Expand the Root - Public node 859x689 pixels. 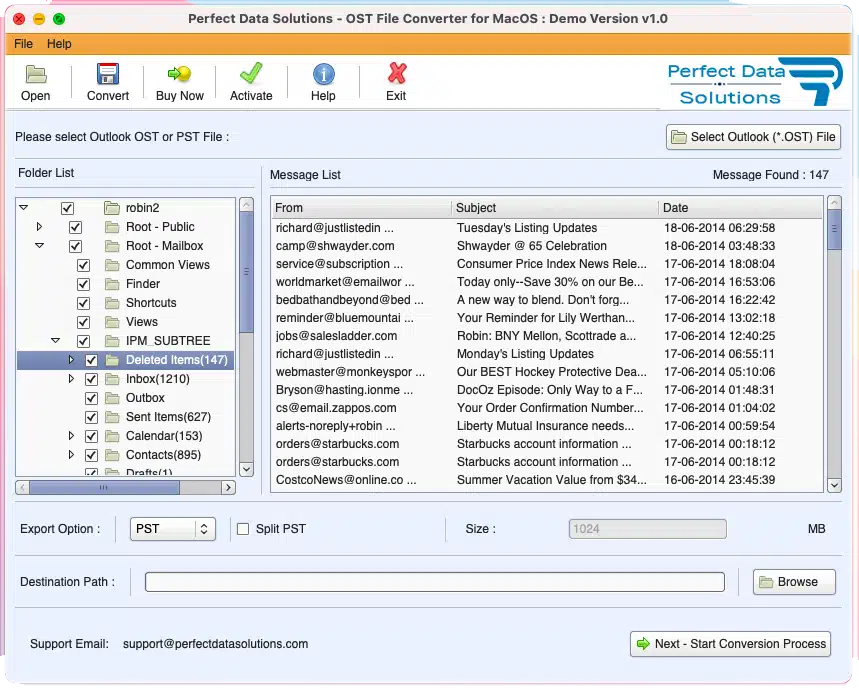(39, 226)
